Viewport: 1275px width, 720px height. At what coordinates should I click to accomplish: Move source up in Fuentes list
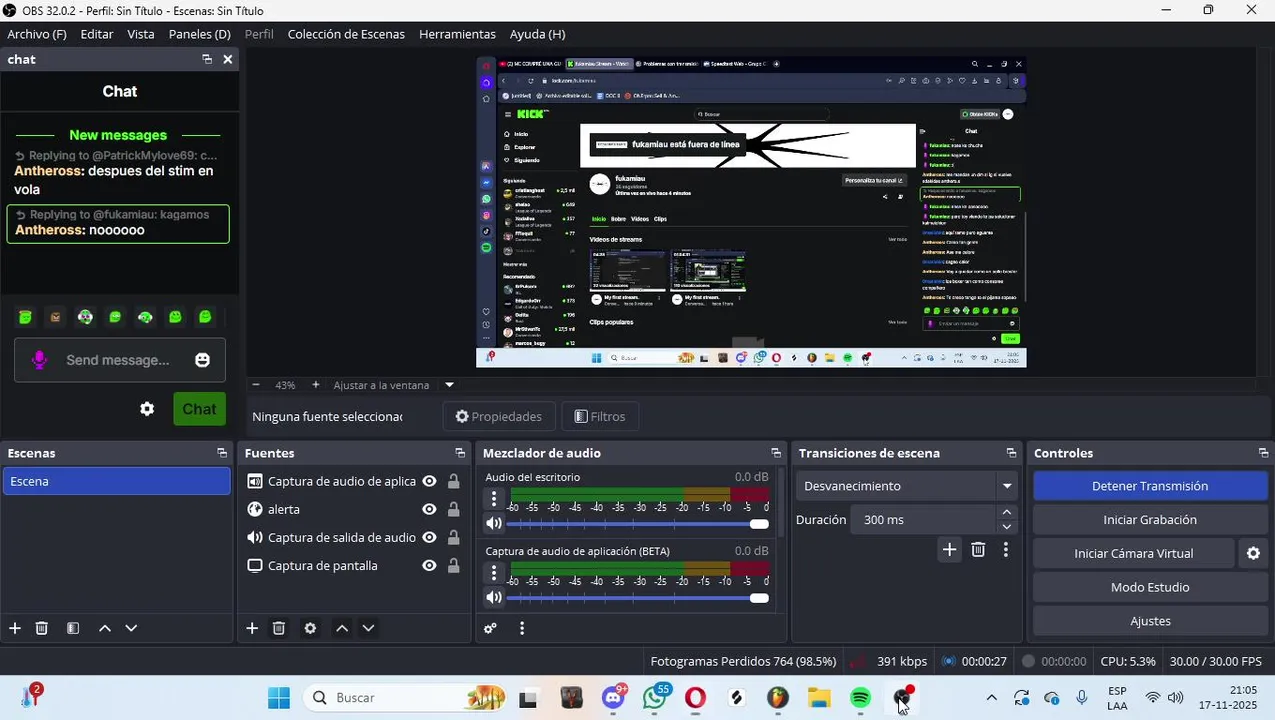pos(342,628)
